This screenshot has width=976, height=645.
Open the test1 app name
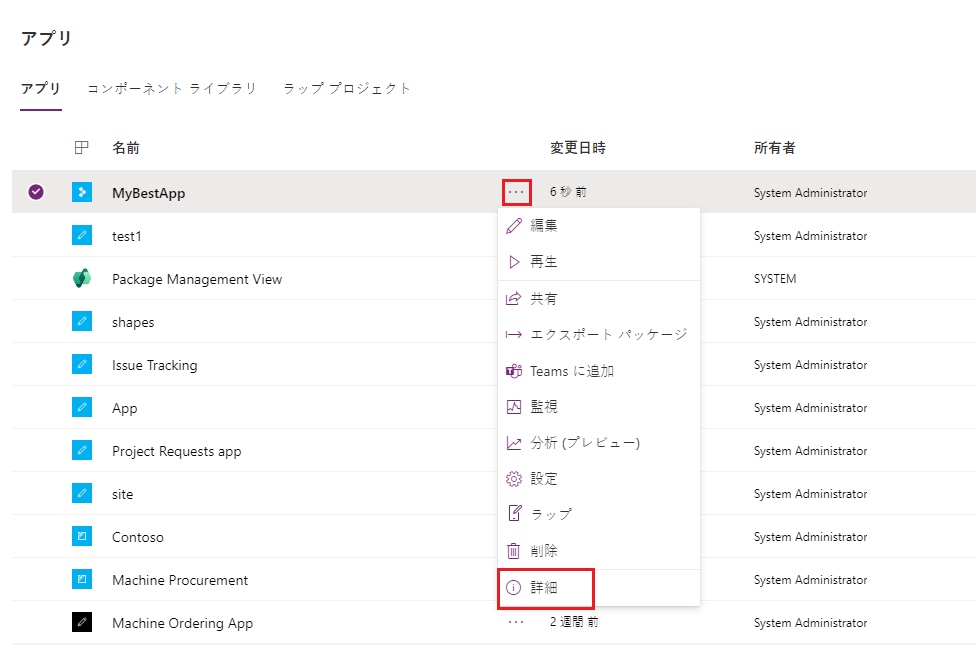coord(126,236)
